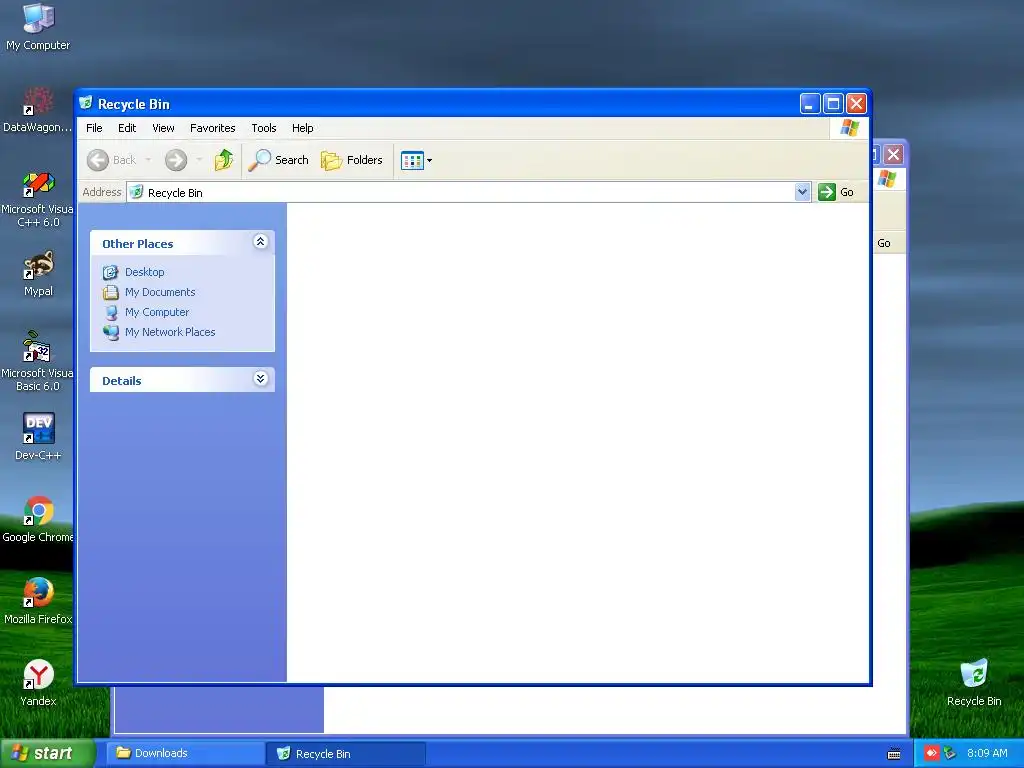
Task: Click Go button in background Downloads window
Action: click(884, 243)
